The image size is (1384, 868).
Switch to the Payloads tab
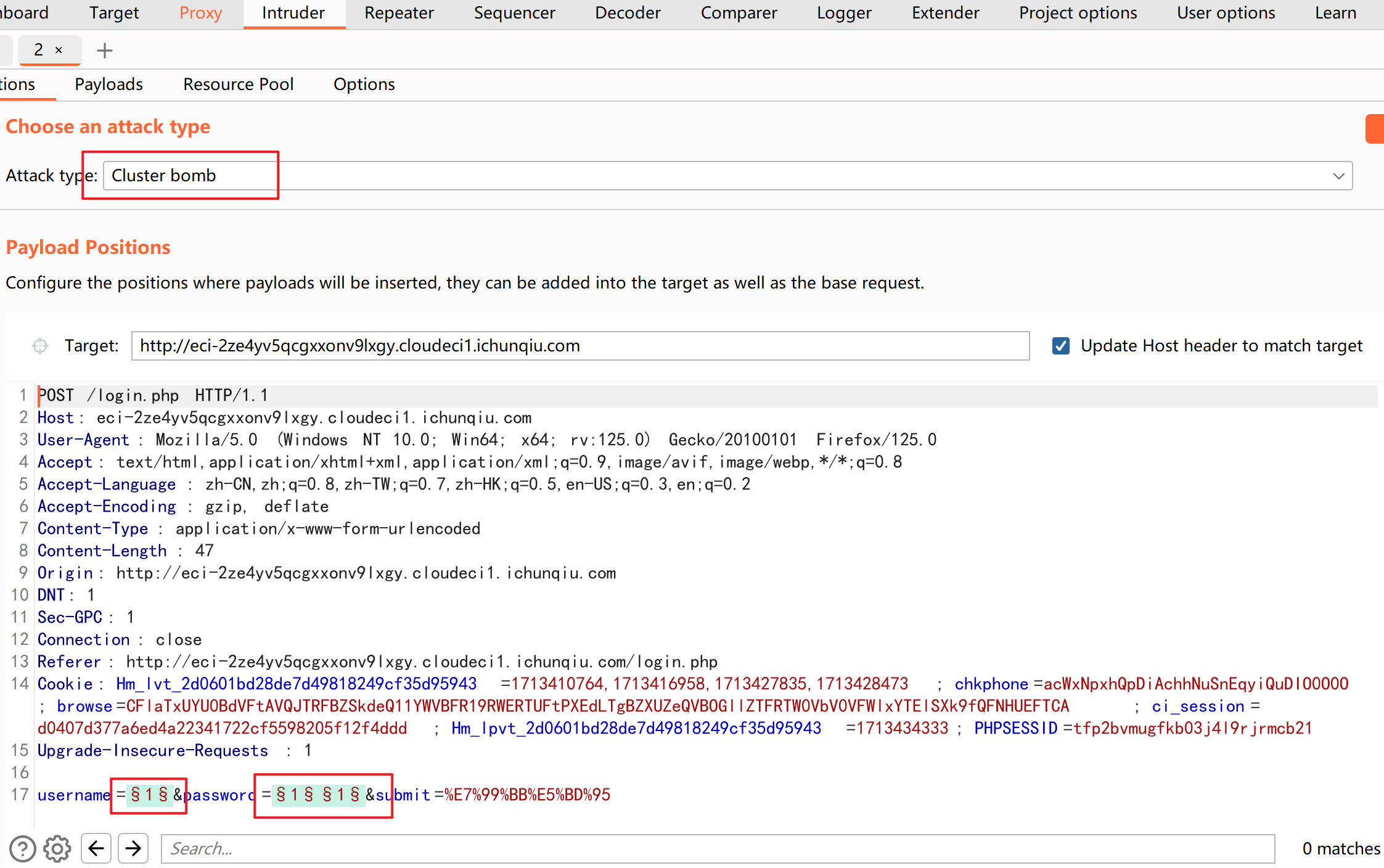click(109, 84)
